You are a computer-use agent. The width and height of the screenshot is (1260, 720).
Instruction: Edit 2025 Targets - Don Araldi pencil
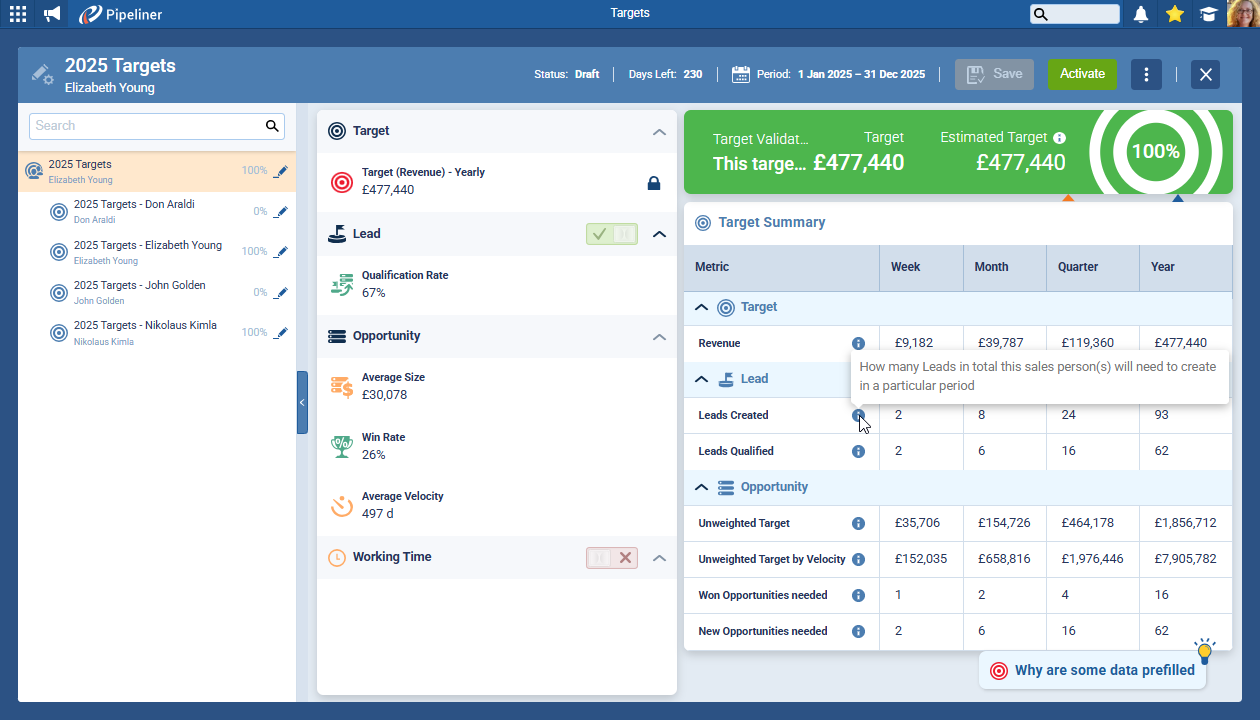pos(281,212)
